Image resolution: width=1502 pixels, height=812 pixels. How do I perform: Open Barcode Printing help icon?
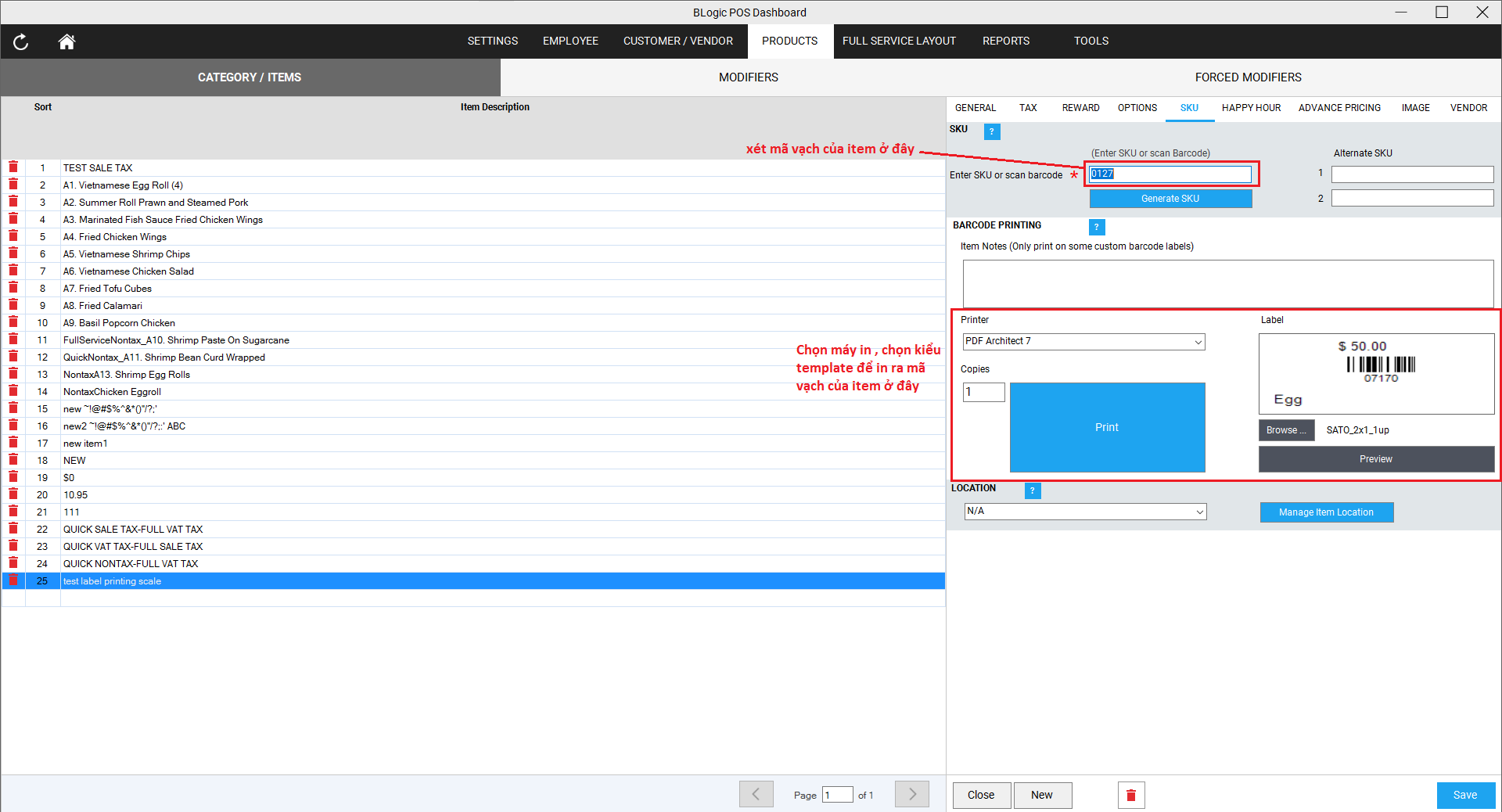coord(1096,227)
